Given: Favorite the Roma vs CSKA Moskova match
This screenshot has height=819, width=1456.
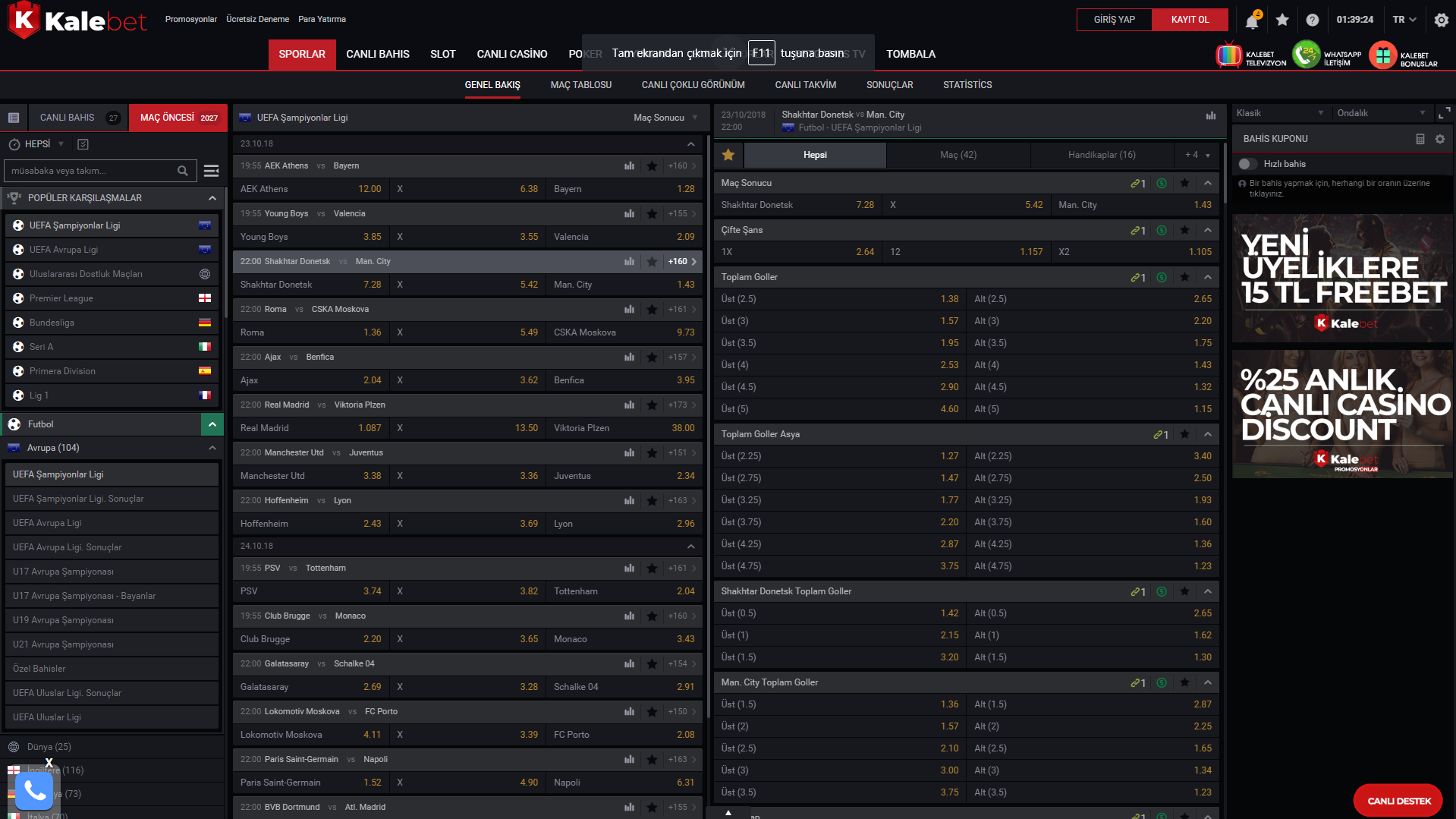Looking at the screenshot, I should 652,309.
